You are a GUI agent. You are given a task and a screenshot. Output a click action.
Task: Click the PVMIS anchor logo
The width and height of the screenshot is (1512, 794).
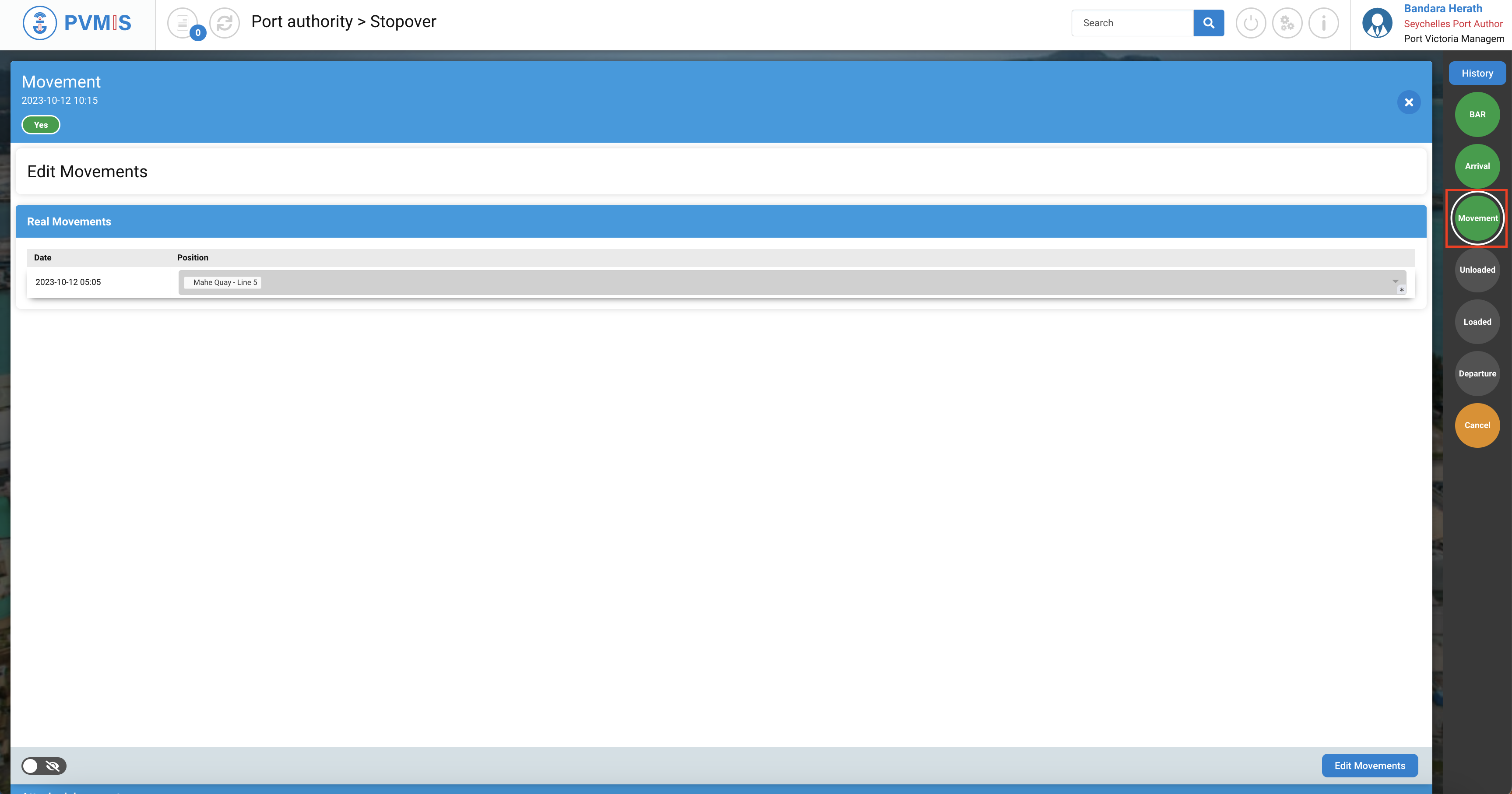pyautogui.click(x=40, y=23)
